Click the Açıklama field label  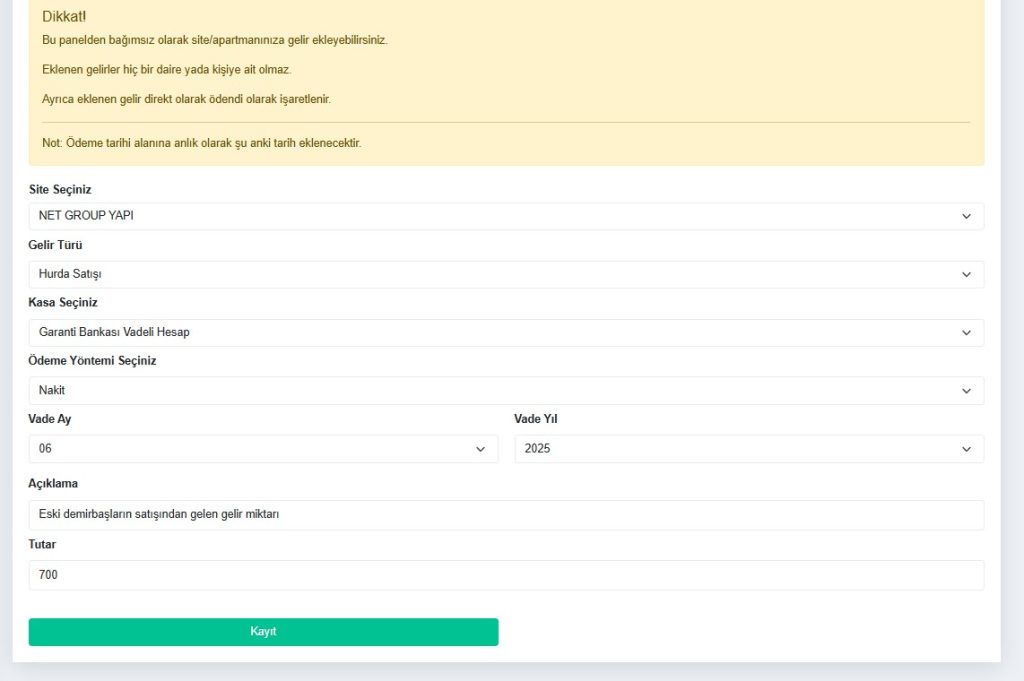pos(53,483)
